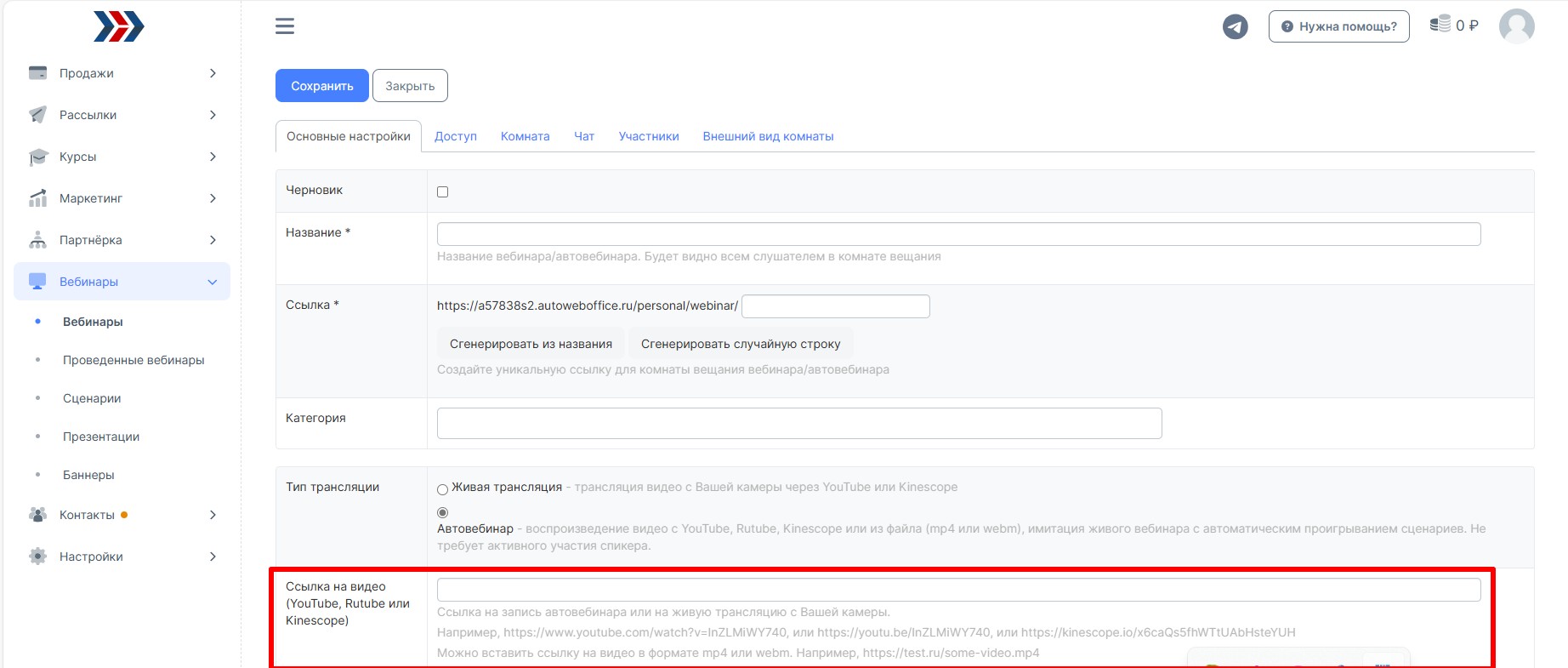Click the coins balance icon
1568x668 pixels.
(x=1440, y=25)
